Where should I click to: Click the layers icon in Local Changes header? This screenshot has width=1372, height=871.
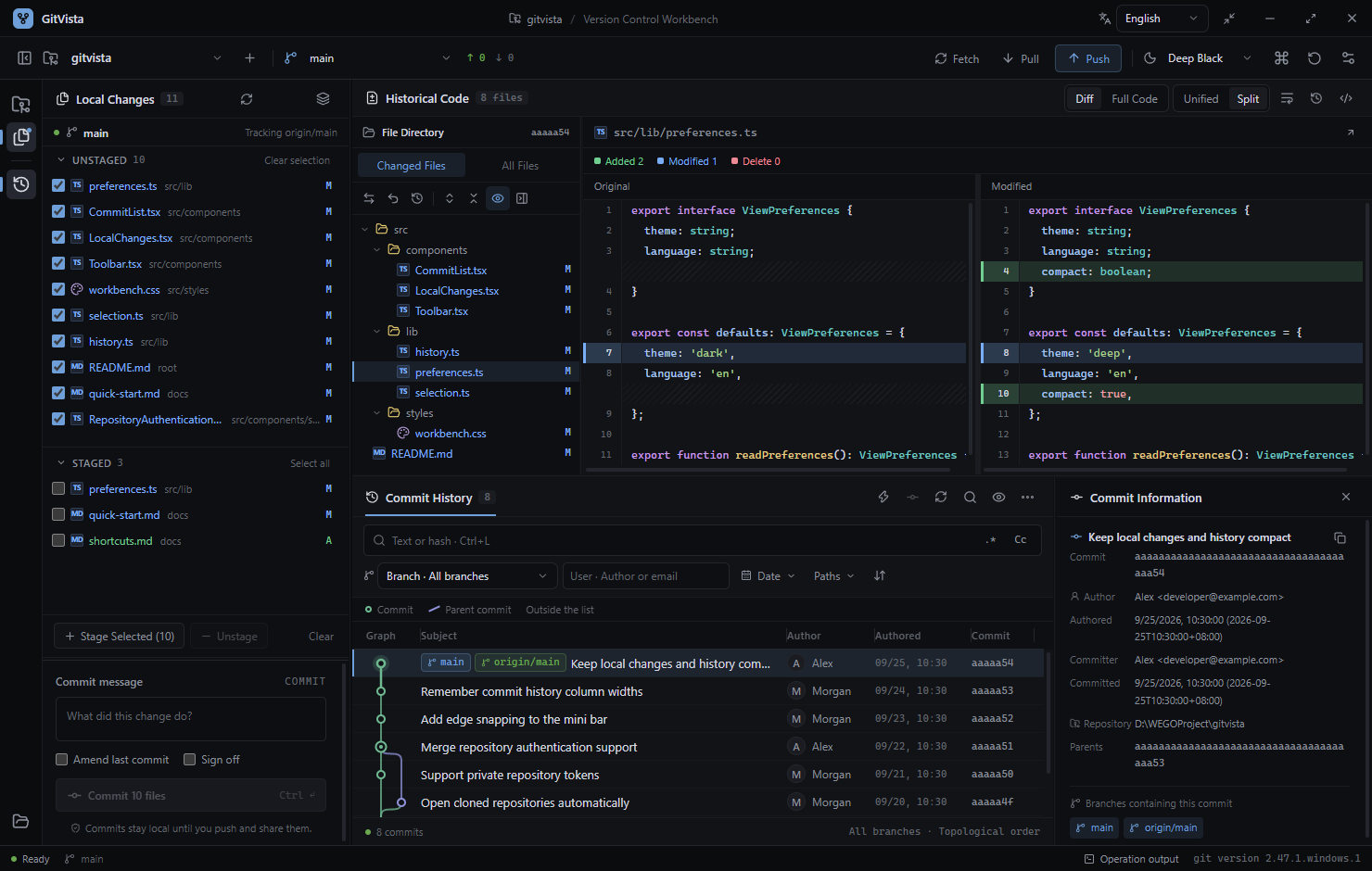(x=323, y=99)
